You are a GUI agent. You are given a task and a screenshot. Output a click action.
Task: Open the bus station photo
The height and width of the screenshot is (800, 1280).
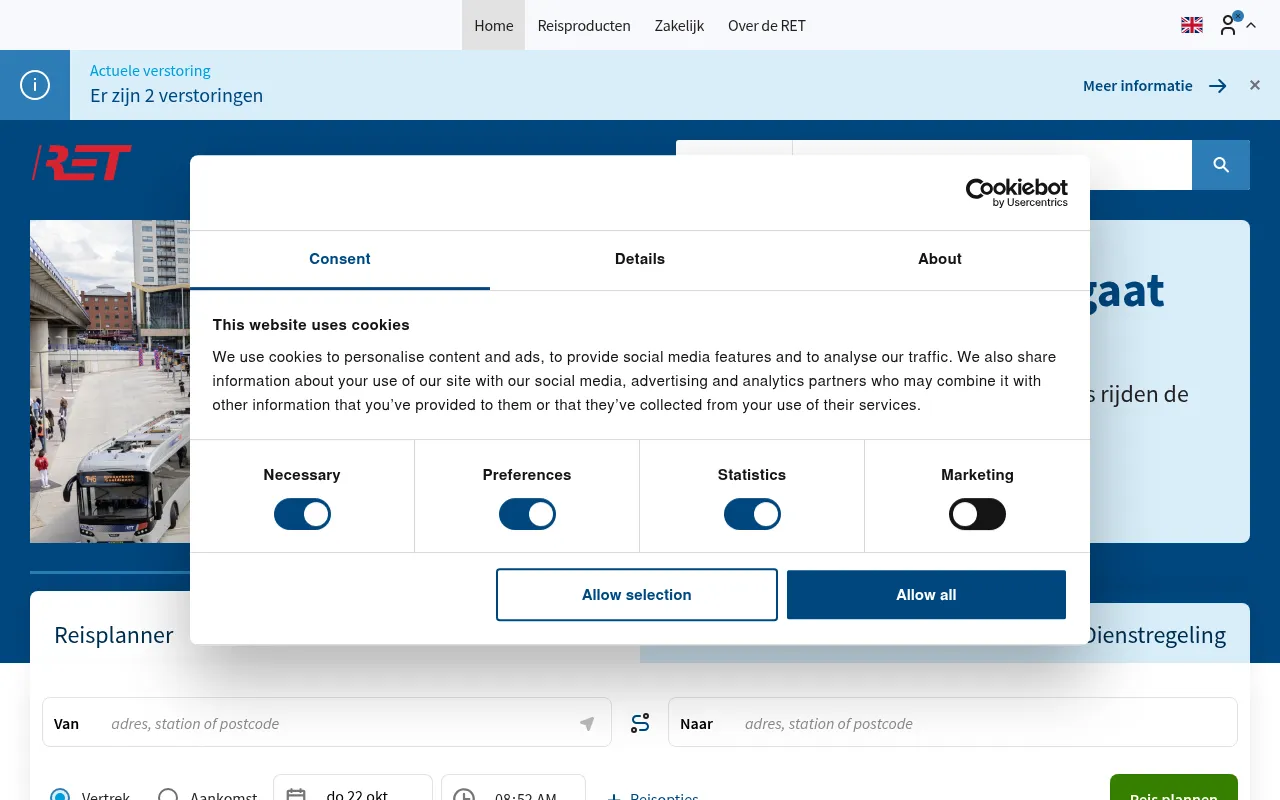[x=110, y=382]
